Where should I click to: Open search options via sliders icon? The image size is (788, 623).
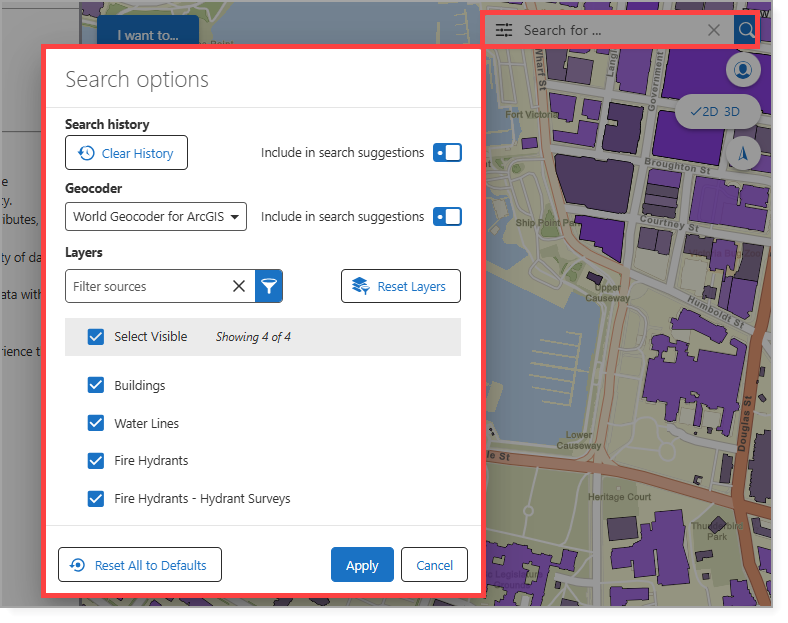pos(504,30)
